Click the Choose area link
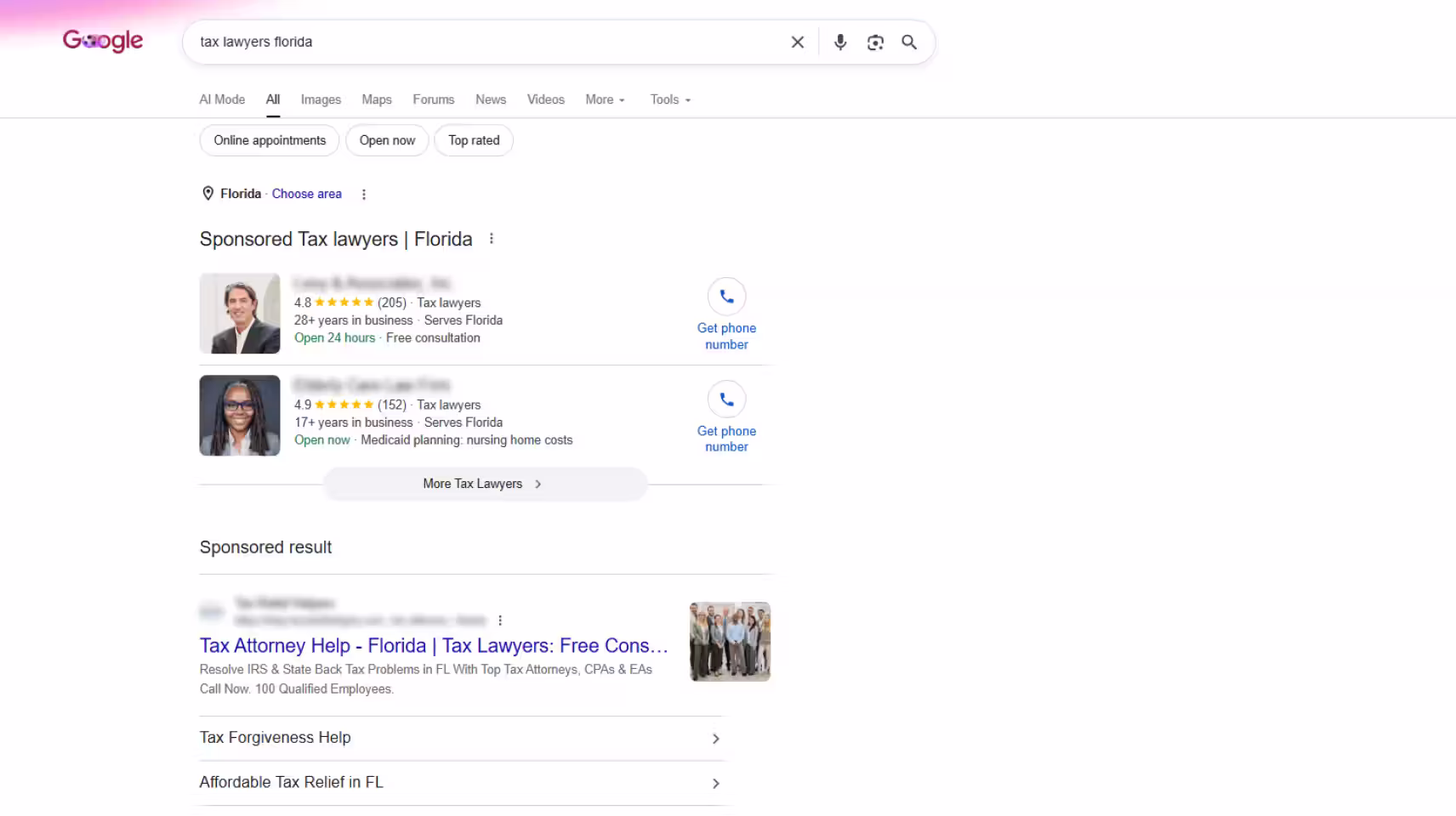The height and width of the screenshot is (816, 1456). tap(307, 194)
